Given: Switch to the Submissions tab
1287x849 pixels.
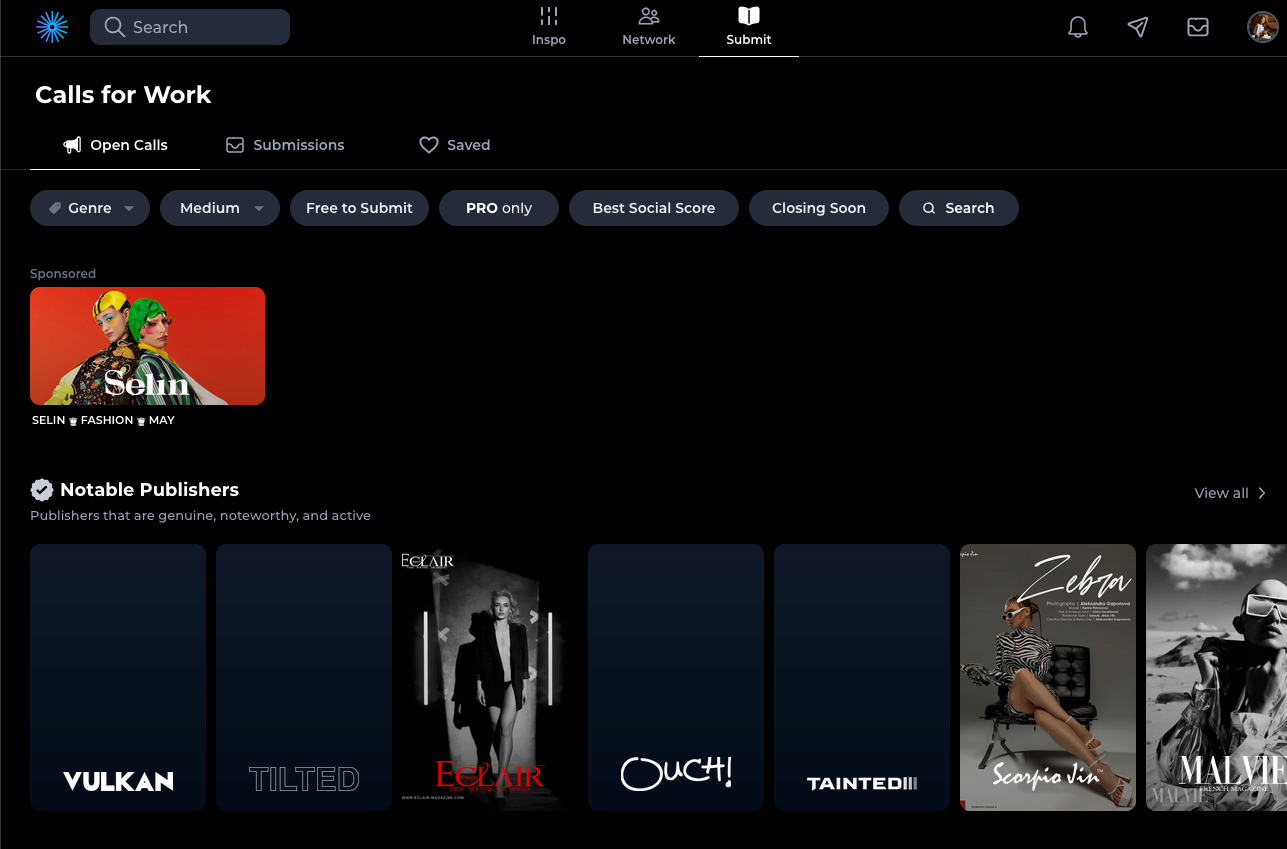Looking at the screenshot, I should tap(285, 145).
